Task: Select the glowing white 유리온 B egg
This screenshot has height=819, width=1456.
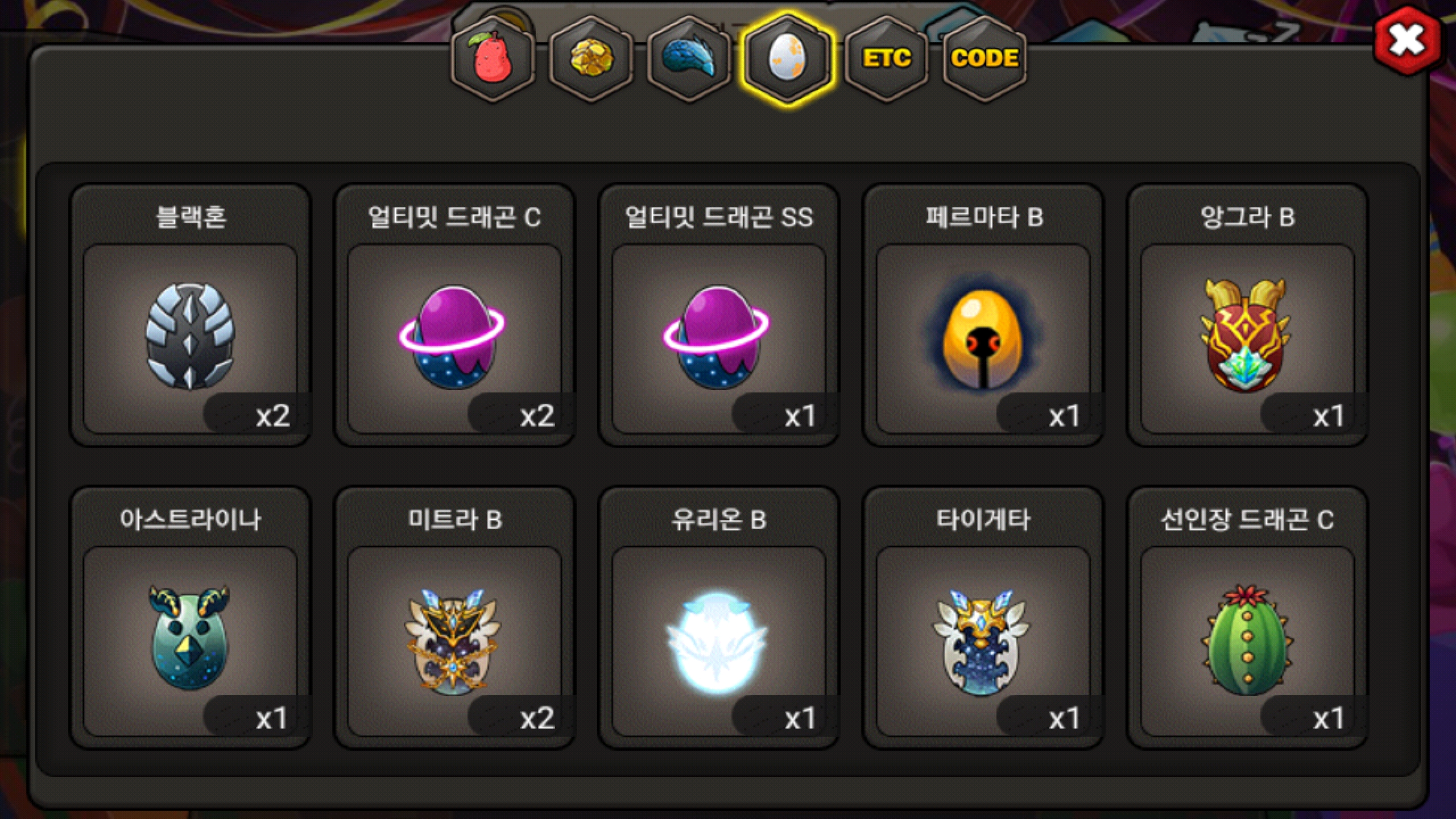Action: [x=719, y=641]
